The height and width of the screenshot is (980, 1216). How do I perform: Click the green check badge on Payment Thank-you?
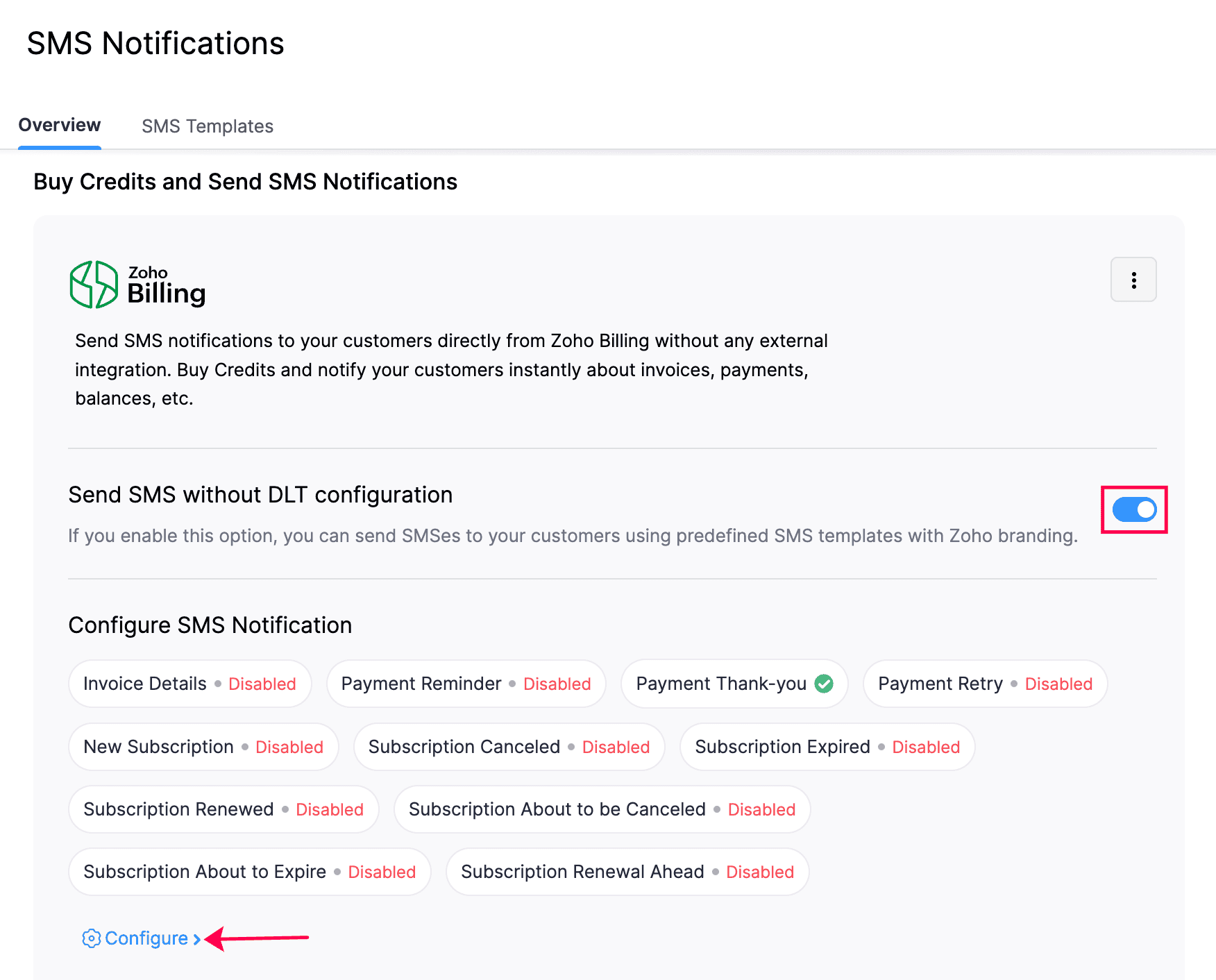tap(824, 683)
